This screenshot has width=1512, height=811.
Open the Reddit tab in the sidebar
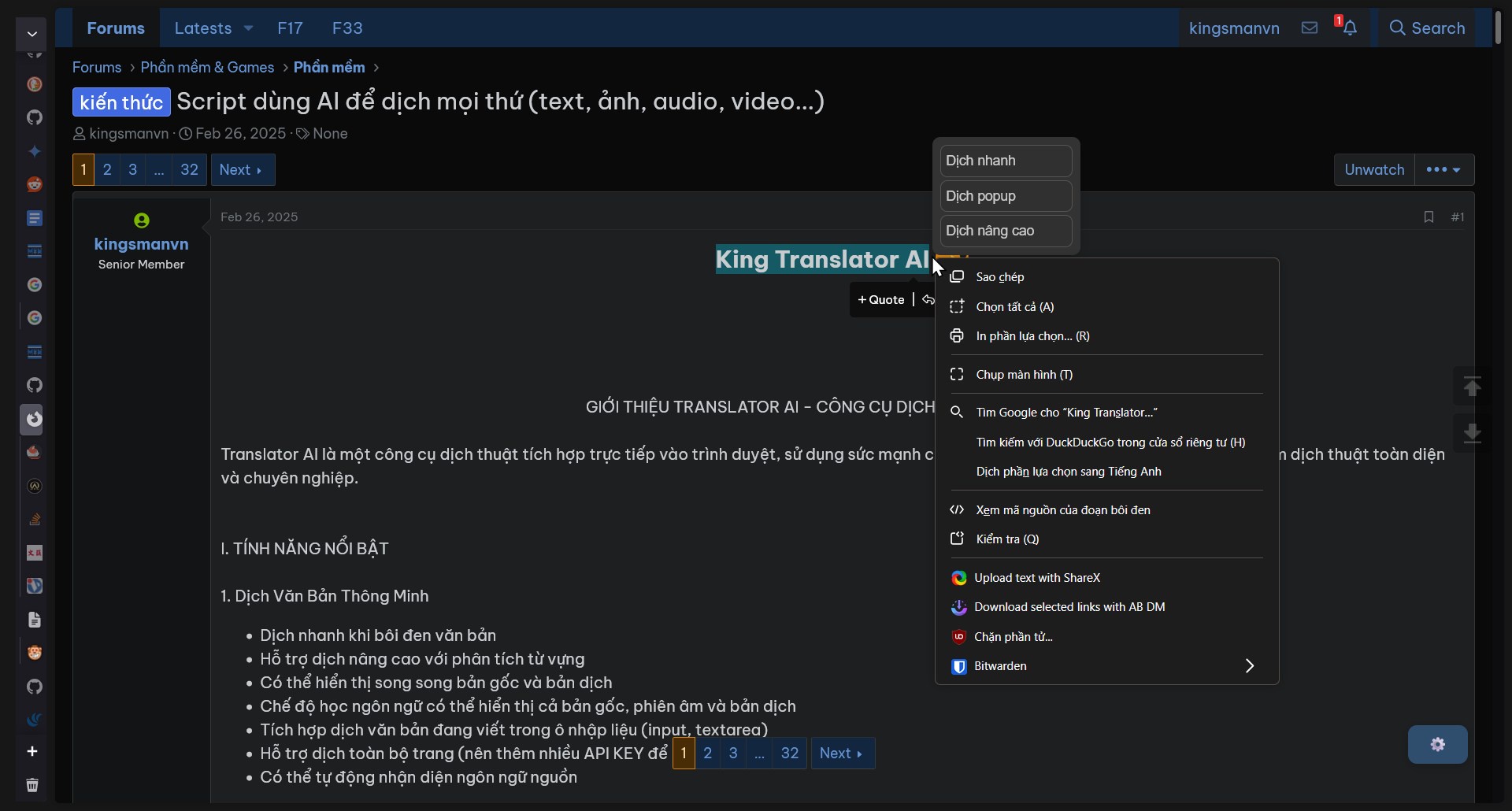pyautogui.click(x=35, y=184)
